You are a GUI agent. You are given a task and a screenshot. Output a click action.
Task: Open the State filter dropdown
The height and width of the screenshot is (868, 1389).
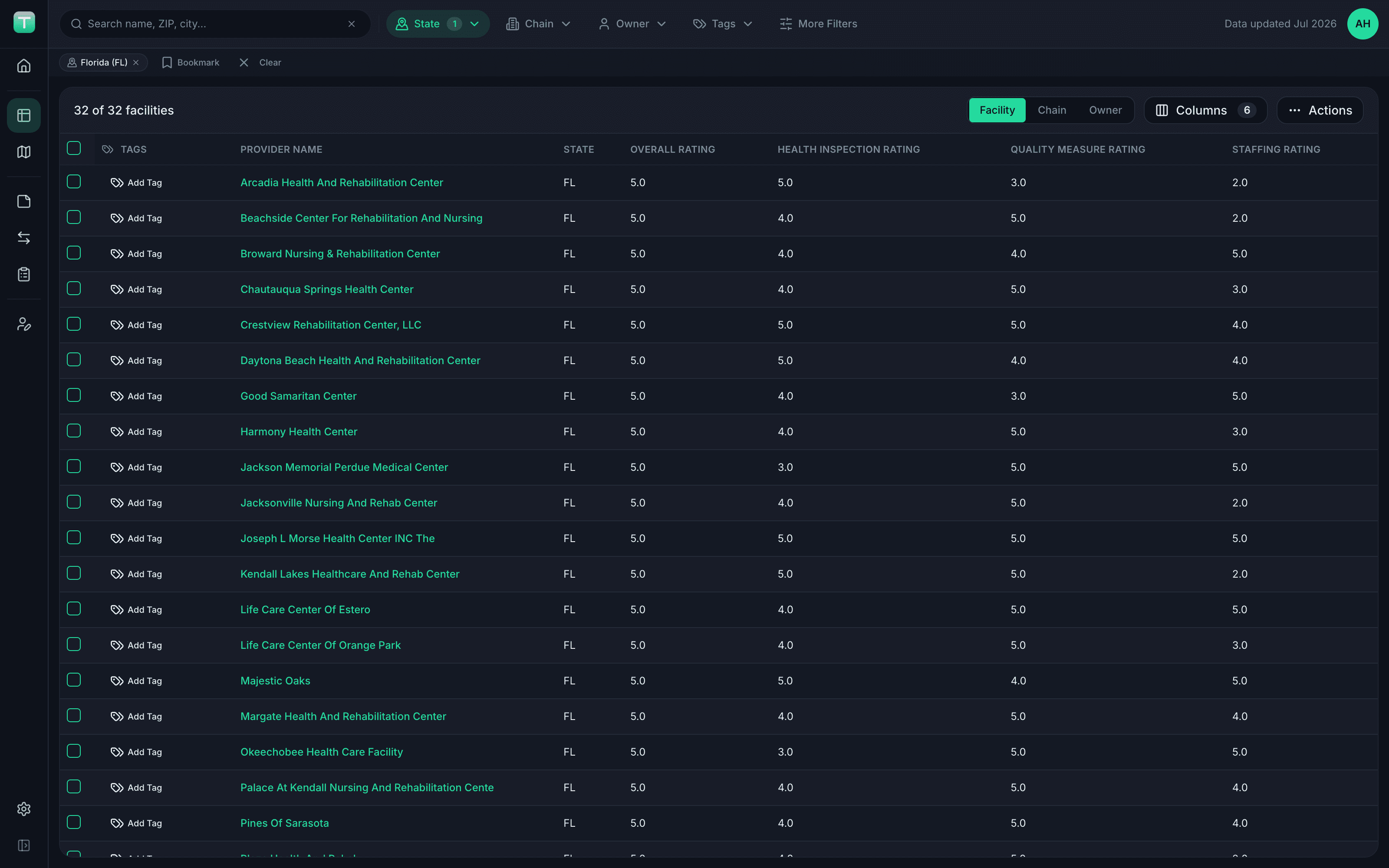coord(438,23)
